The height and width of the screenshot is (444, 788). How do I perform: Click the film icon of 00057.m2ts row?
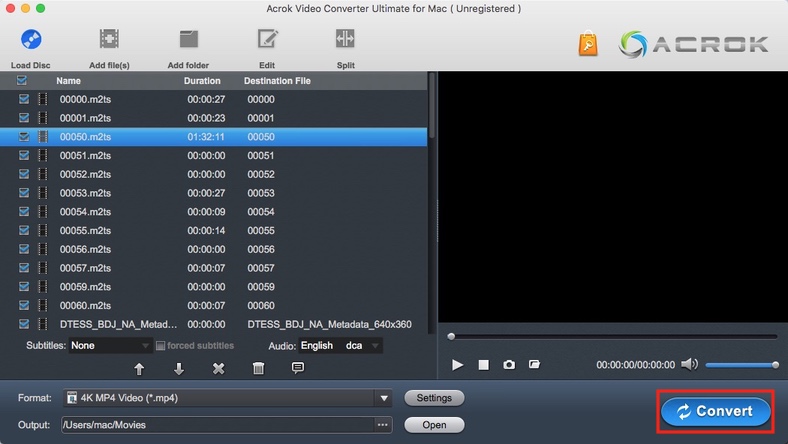(43, 268)
